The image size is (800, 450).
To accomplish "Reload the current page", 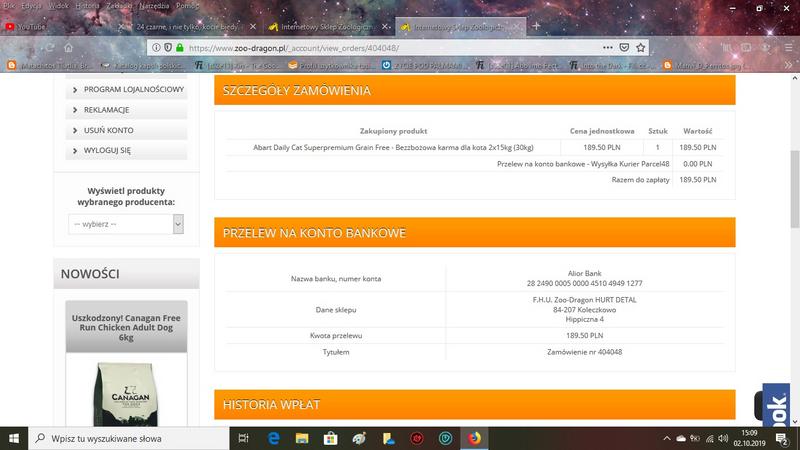I will (x=49, y=47).
